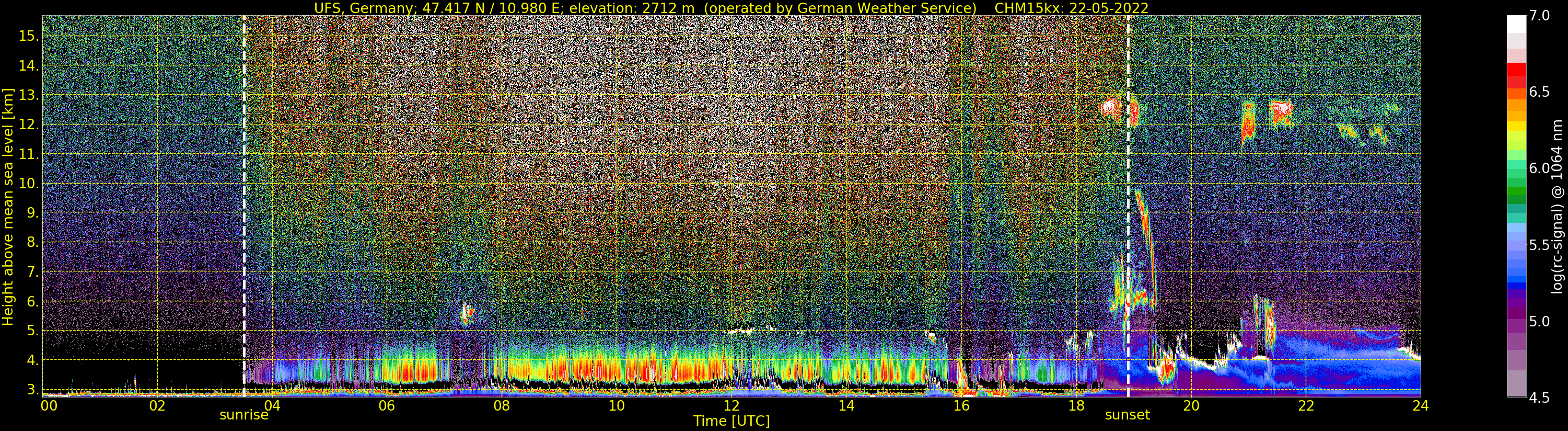Click the y-axis tick label '3.'
Screen dimensions: 1568x431
point(32,390)
